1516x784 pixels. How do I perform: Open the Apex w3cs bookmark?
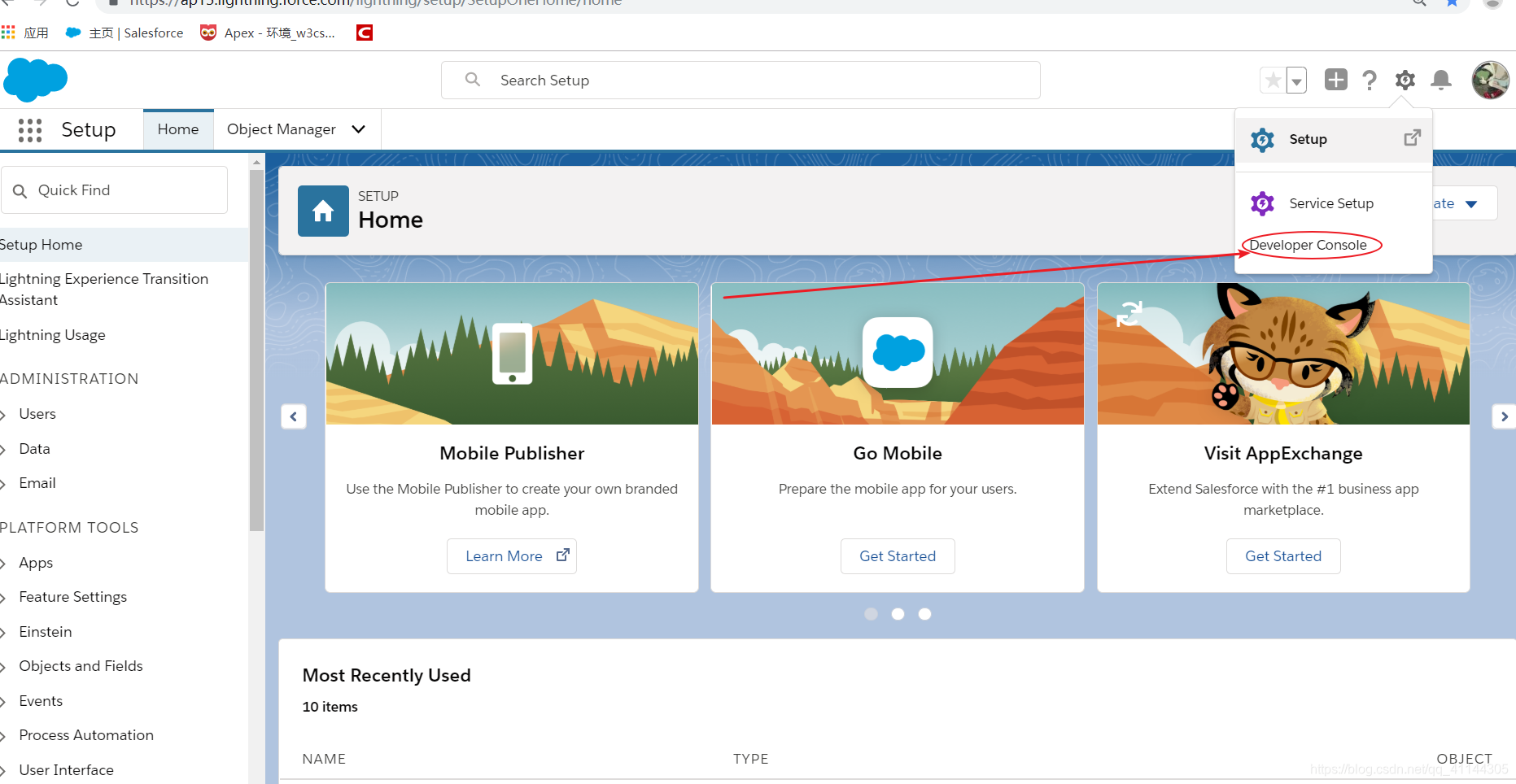click(268, 33)
